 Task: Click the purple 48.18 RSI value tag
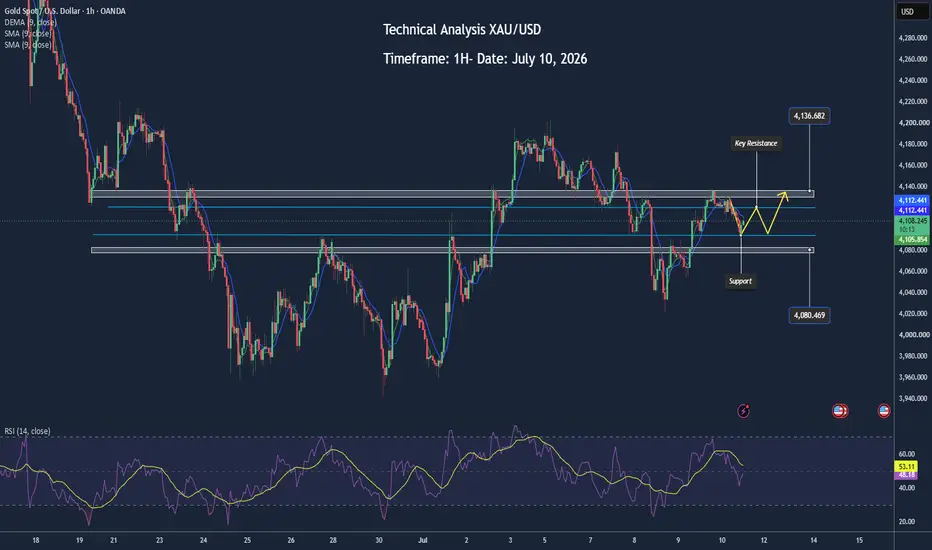[x=906, y=475]
